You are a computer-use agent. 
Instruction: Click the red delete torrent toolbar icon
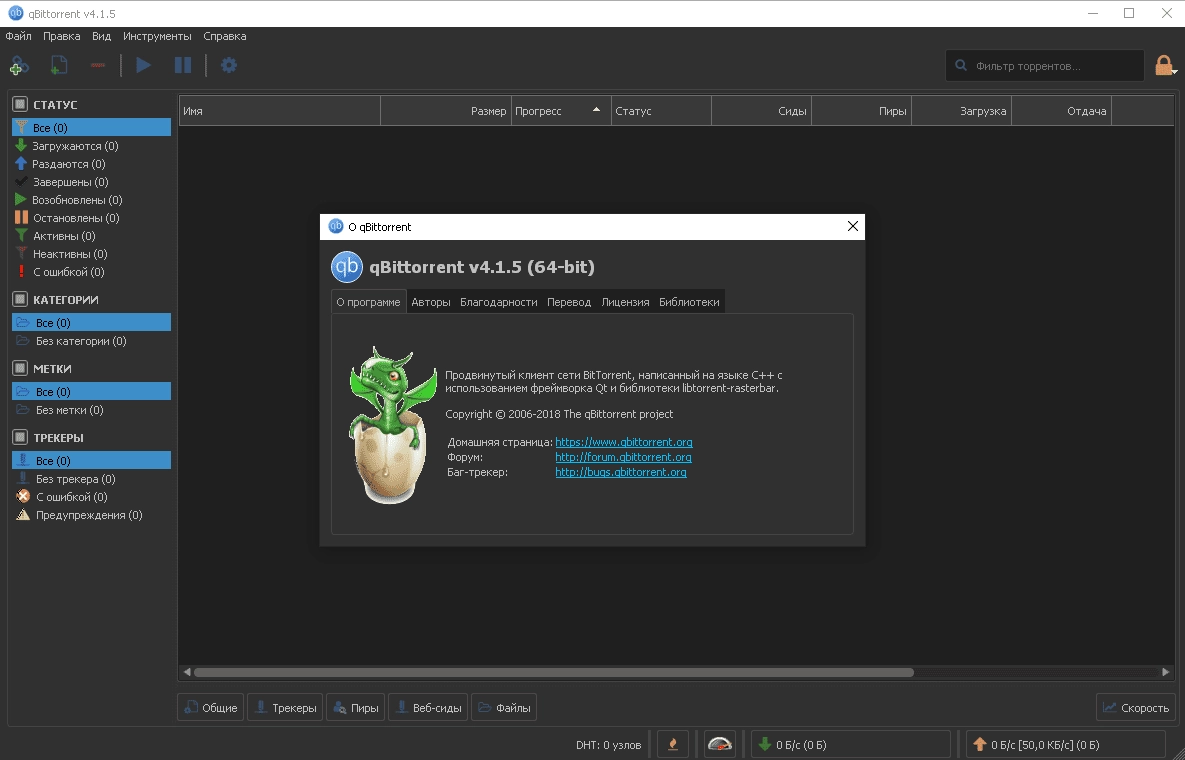(x=97, y=66)
